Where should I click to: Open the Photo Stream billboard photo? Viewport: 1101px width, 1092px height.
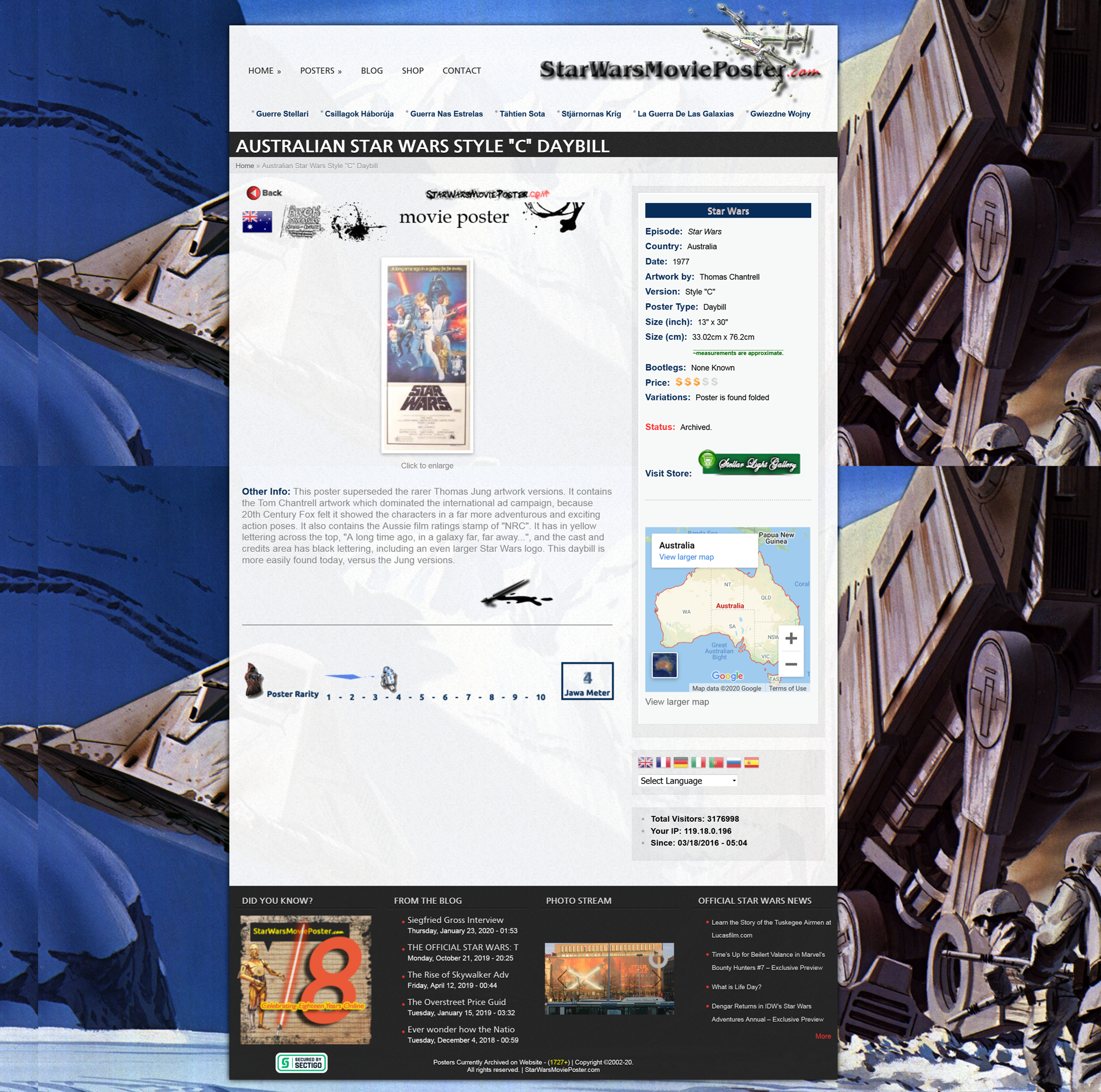coord(609,978)
